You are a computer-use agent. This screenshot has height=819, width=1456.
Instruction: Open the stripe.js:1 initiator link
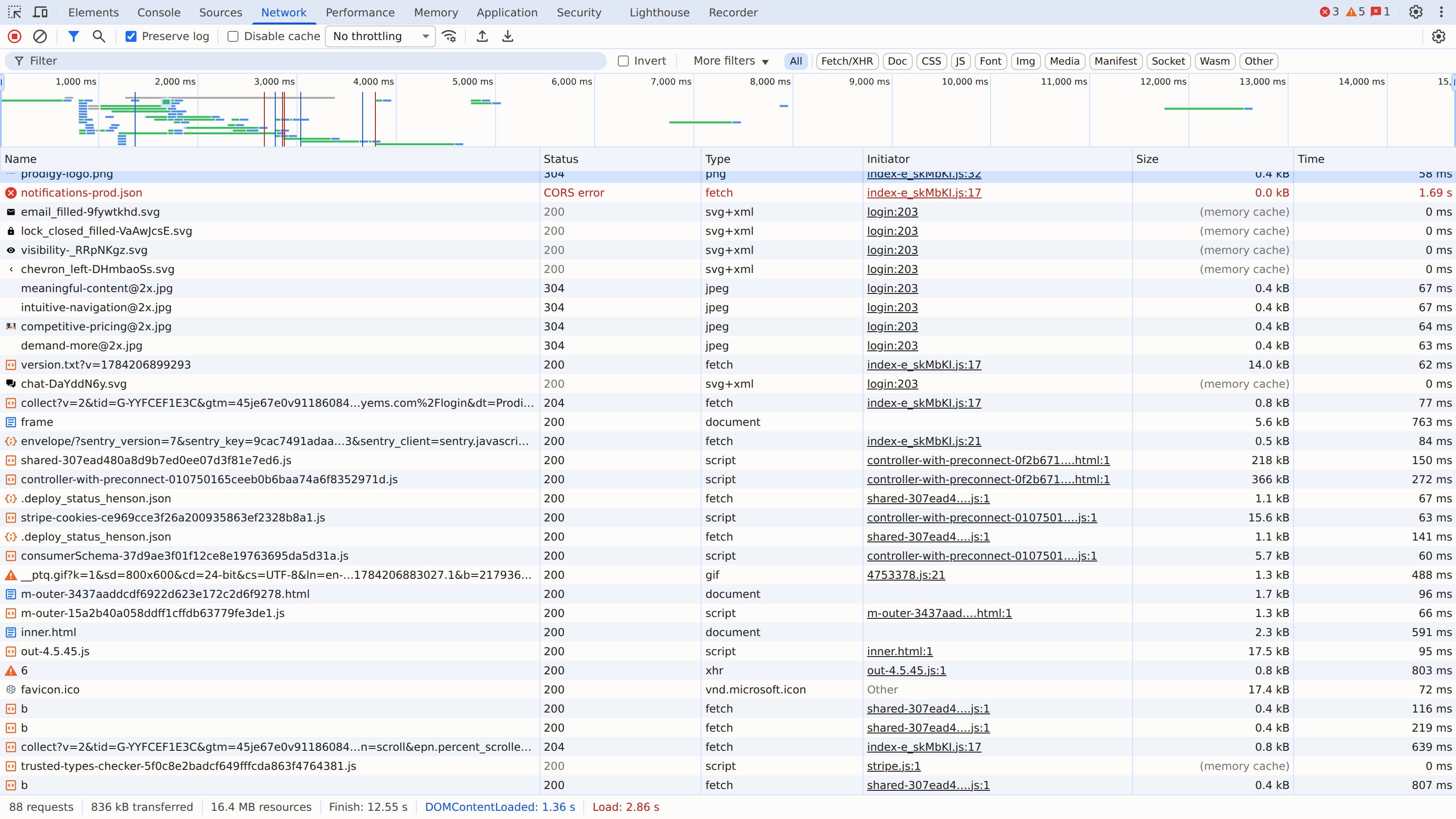[893, 766]
